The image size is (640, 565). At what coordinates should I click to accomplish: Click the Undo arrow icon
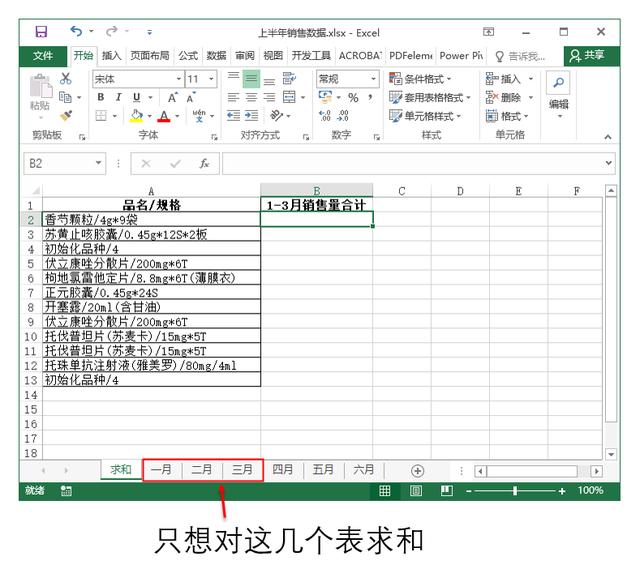coord(76,31)
